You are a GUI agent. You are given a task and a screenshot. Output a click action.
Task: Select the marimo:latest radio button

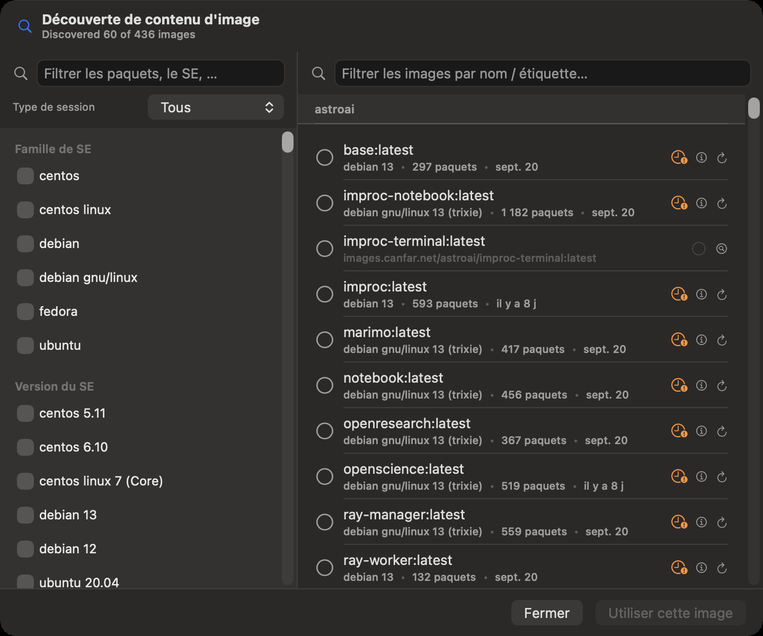(325, 340)
